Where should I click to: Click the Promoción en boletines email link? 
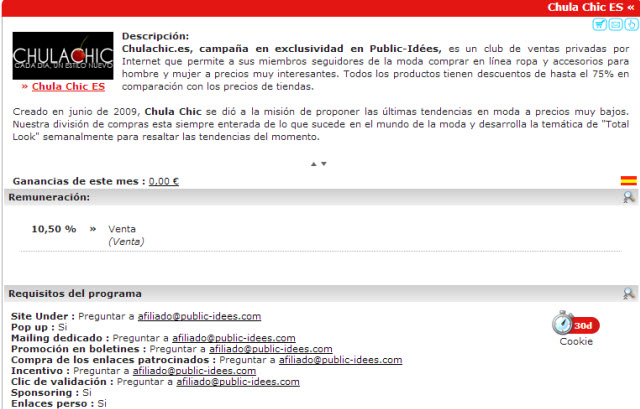pos(271,349)
